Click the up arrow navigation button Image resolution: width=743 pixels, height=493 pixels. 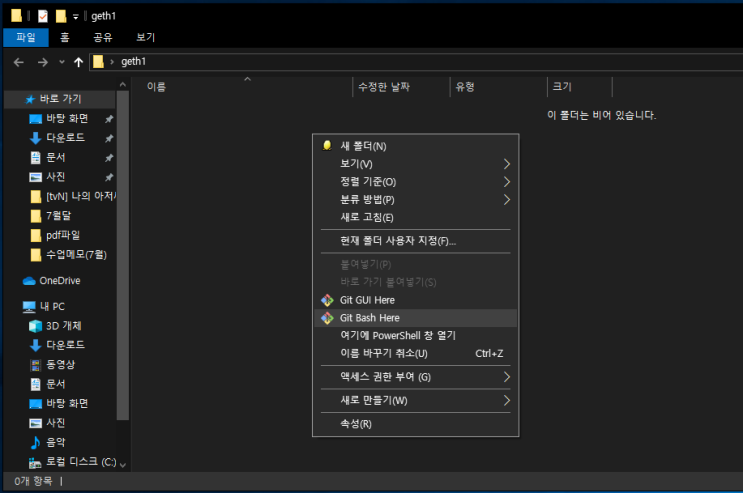(x=79, y=62)
